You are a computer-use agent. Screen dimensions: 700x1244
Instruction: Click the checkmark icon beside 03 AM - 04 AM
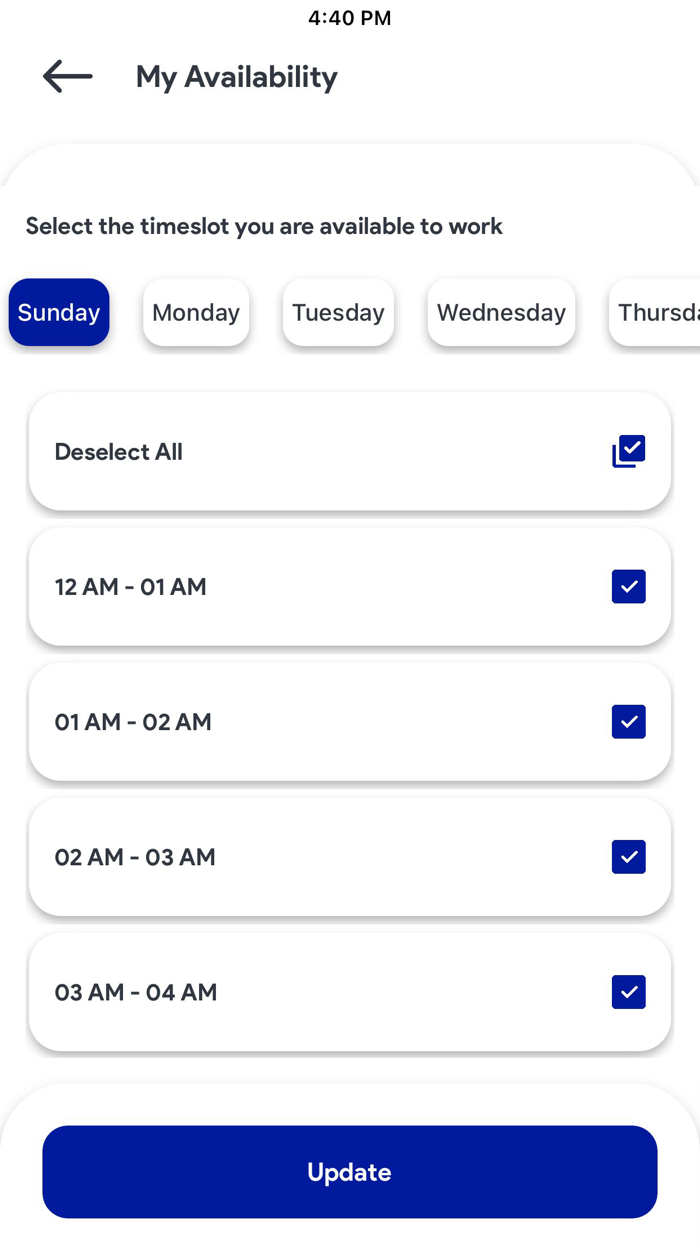(628, 992)
